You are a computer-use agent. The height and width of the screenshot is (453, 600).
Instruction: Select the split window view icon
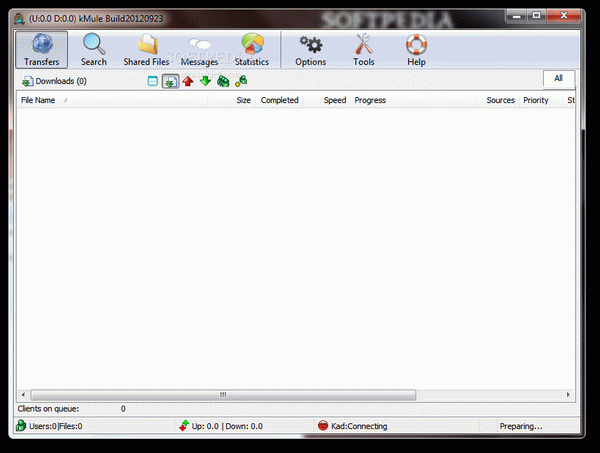(153, 81)
